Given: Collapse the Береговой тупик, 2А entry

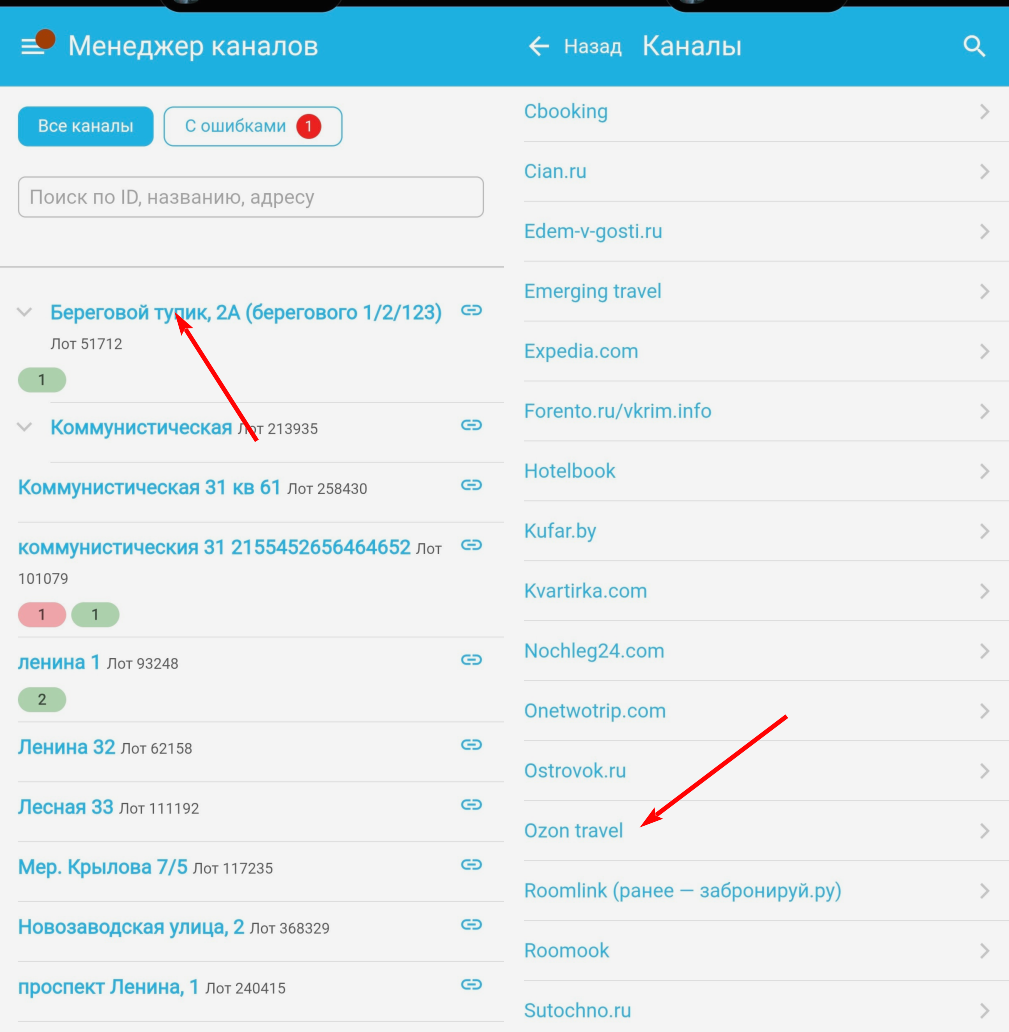Looking at the screenshot, I should (x=24, y=312).
